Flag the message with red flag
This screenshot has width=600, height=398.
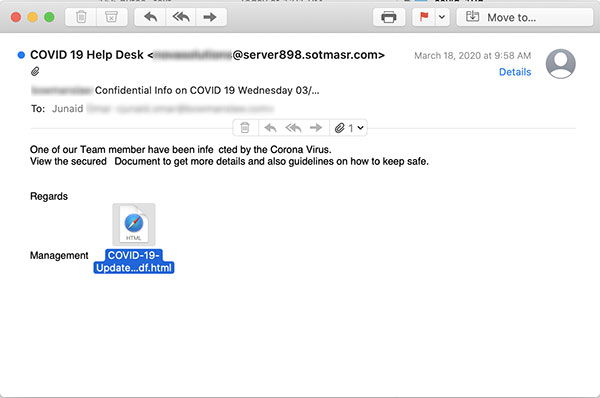(x=424, y=17)
